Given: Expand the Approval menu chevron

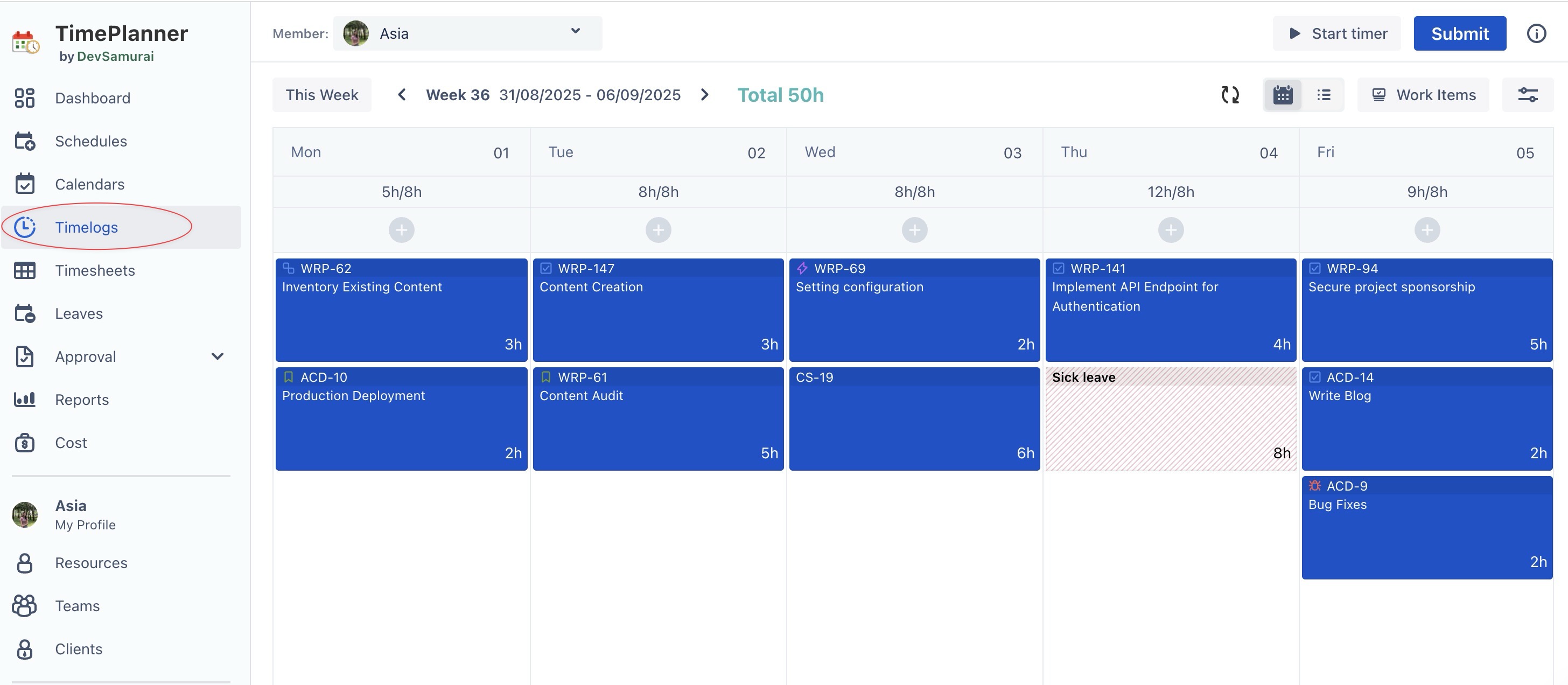Looking at the screenshot, I should (218, 356).
